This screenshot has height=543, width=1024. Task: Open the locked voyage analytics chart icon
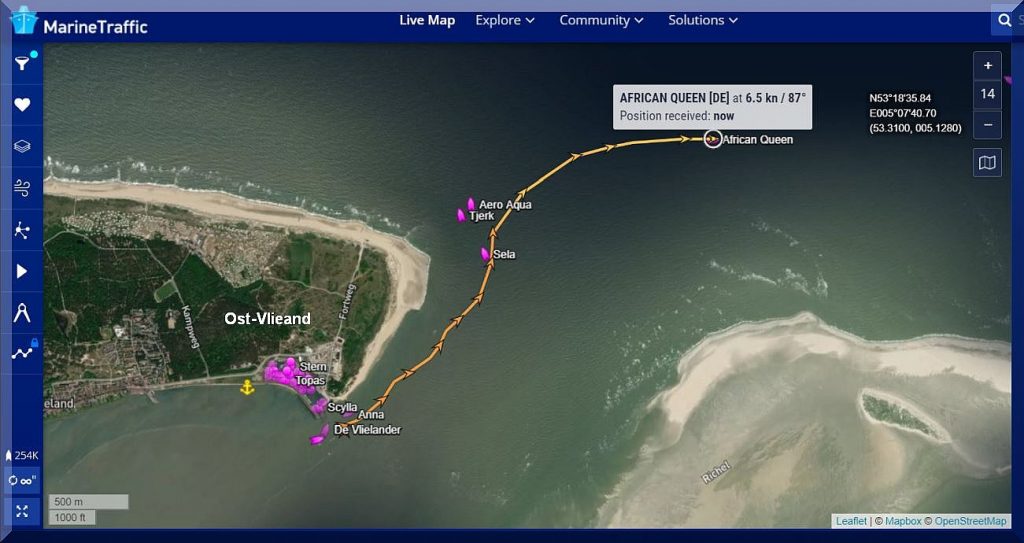click(24, 351)
